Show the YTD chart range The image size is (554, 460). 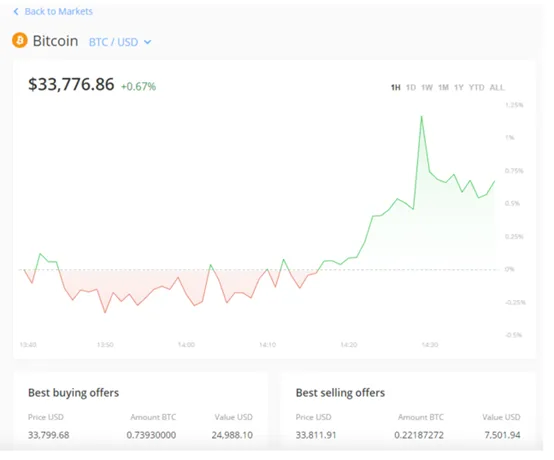pos(476,87)
